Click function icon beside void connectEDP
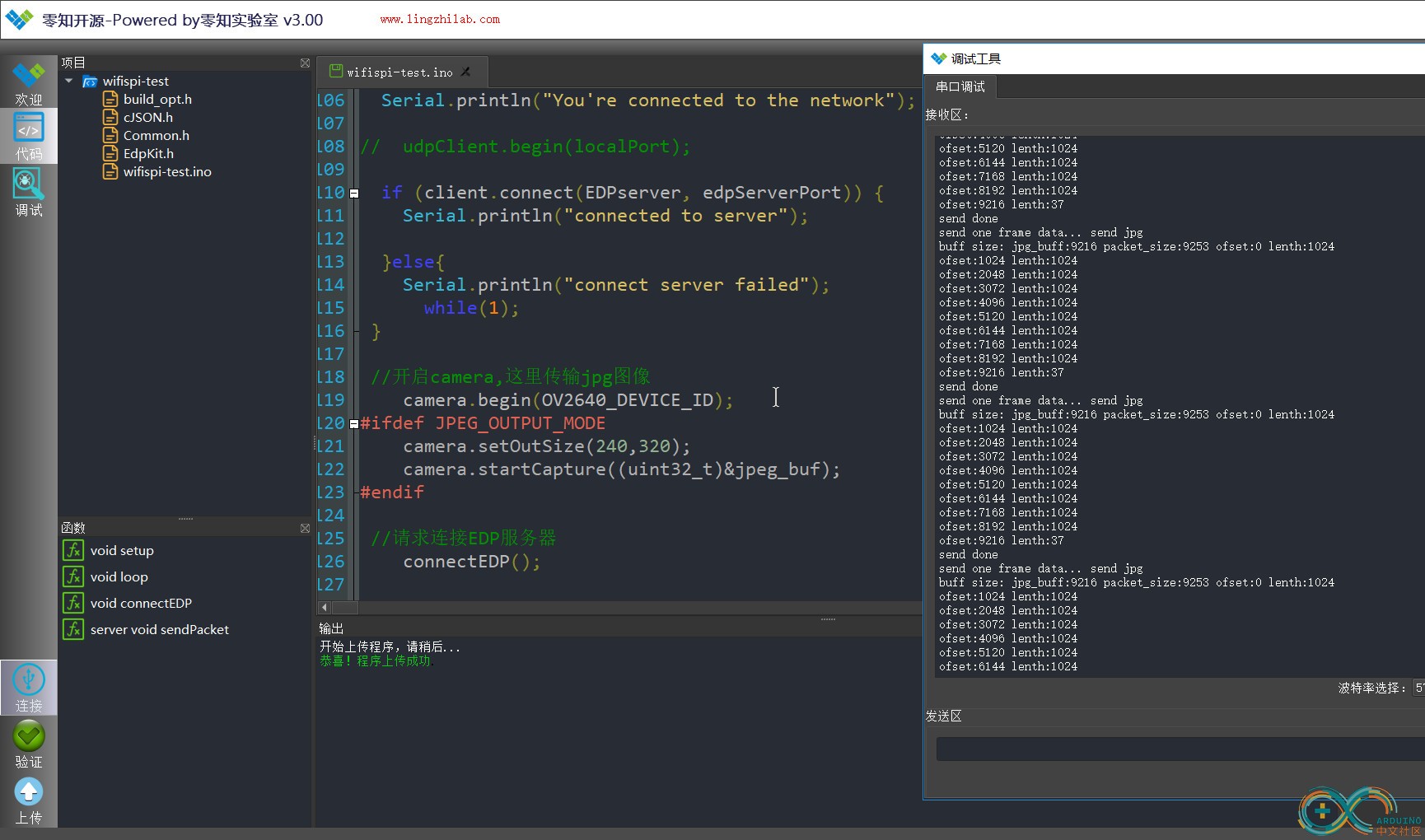 (x=73, y=603)
